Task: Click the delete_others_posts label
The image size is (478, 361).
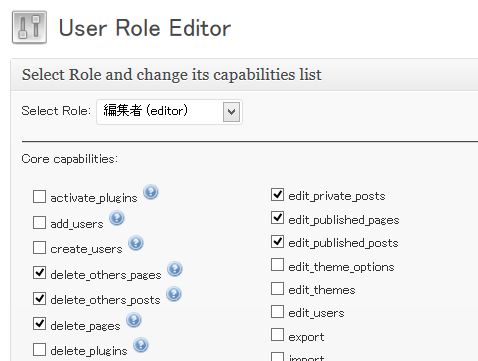Action: point(105,300)
